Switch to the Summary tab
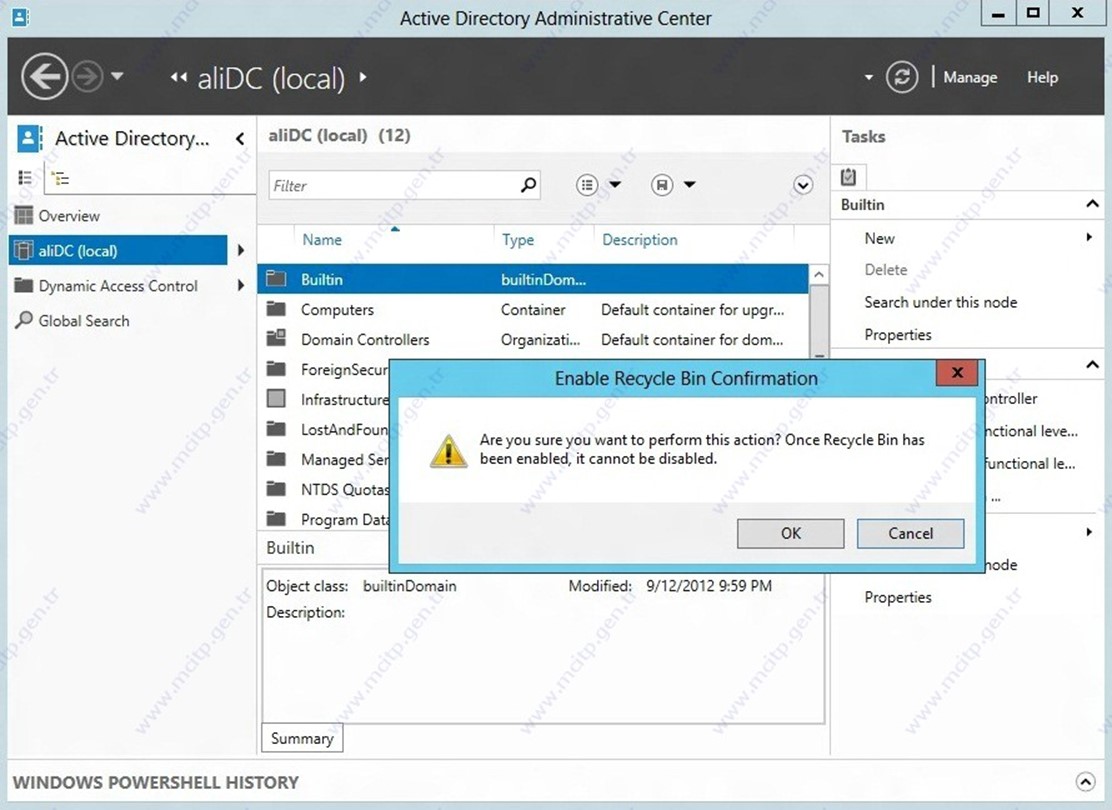The height and width of the screenshot is (810, 1112). (x=302, y=738)
